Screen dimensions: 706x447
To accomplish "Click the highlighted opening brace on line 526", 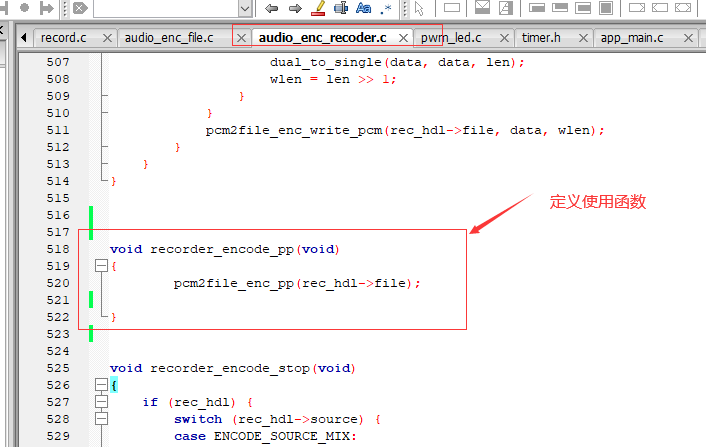I will pyautogui.click(x=113, y=385).
